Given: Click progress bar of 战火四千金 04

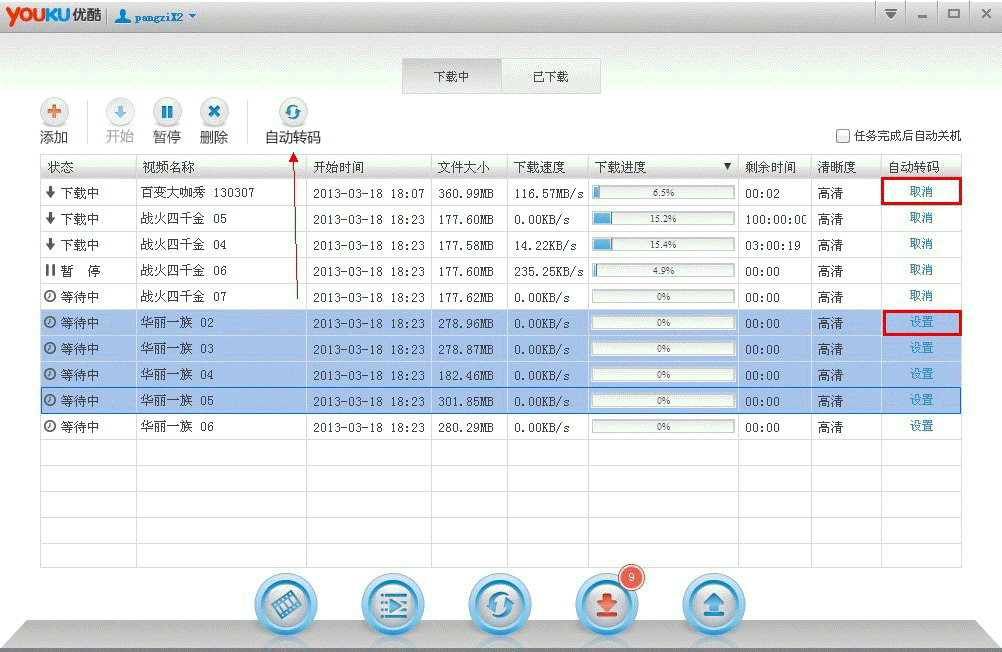Looking at the screenshot, I should (663, 244).
